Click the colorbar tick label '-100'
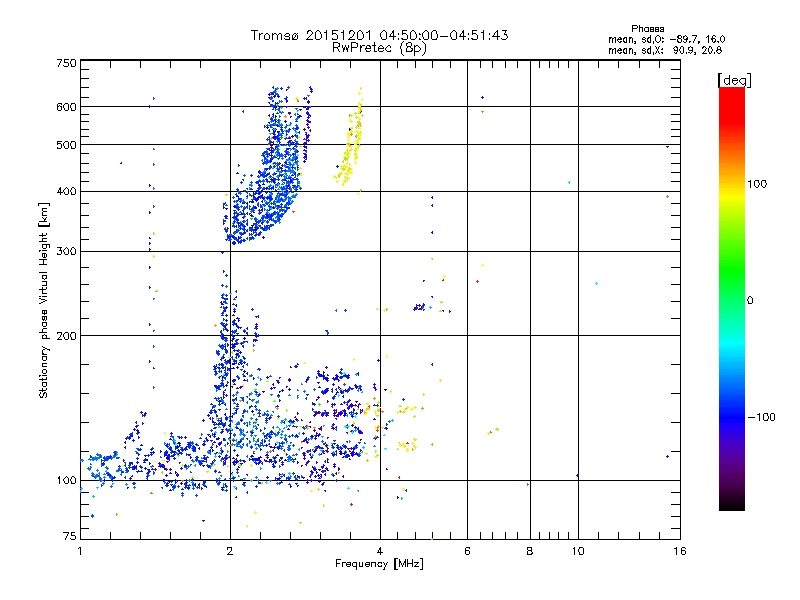This screenshot has height=600, width=800. click(x=761, y=417)
